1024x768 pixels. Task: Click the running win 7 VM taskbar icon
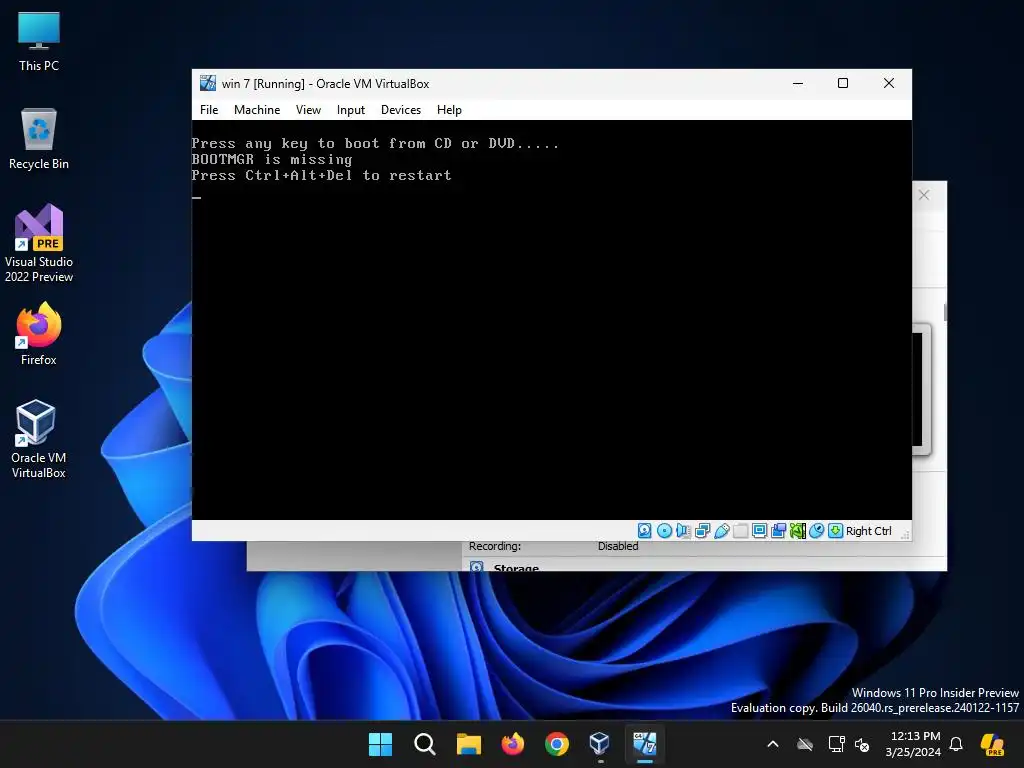tap(645, 744)
